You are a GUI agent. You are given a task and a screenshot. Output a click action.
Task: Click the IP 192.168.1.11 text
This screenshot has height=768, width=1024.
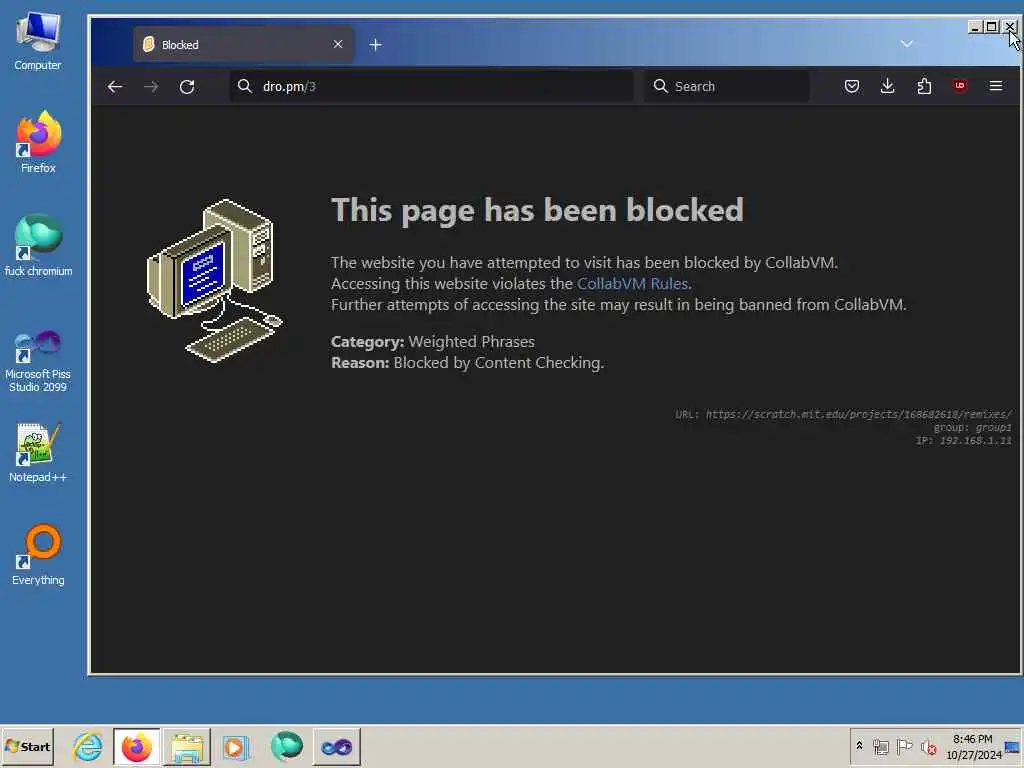tap(964, 441)
